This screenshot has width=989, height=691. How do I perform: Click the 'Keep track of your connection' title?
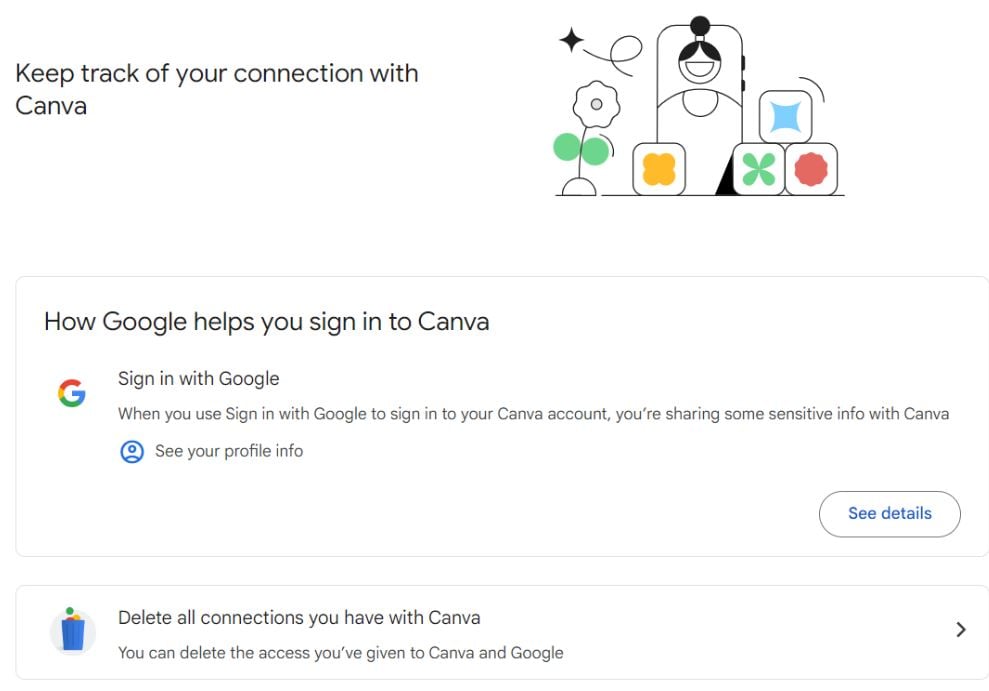click(217, 89)
